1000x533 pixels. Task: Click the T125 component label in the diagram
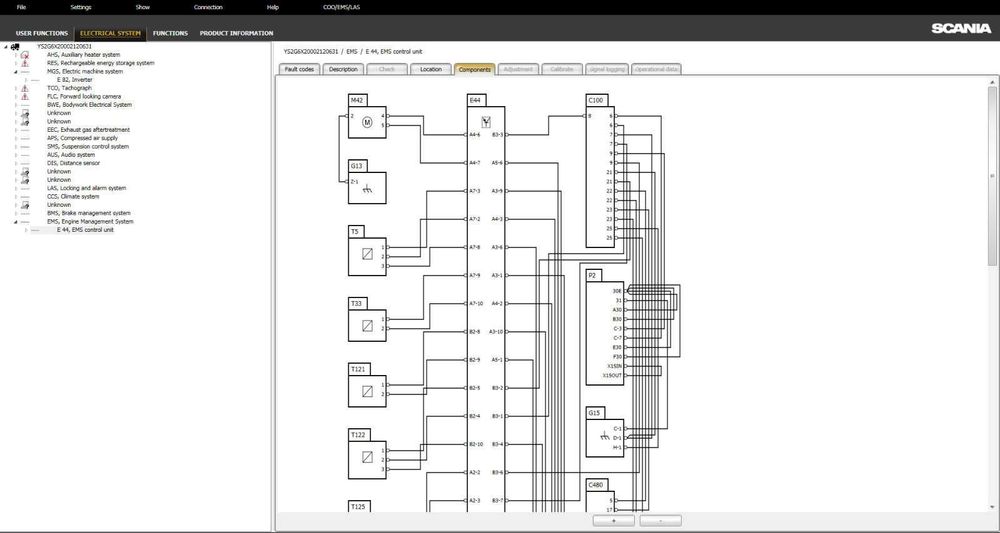[x=358, y=506]
